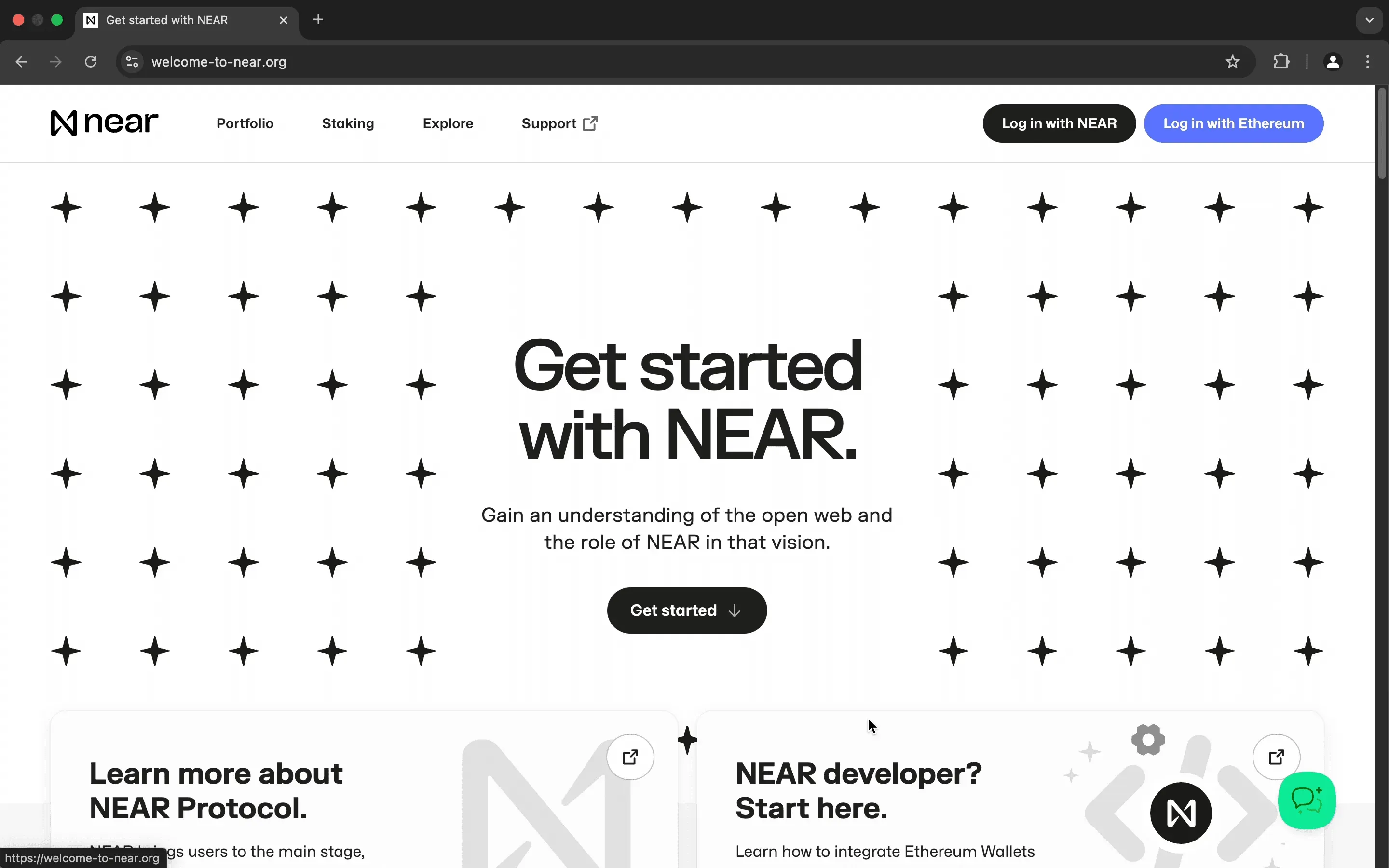Click the Gain an understanding of the open web text
The height and width of the screenshot is (868, 1389).
[686, 529]
